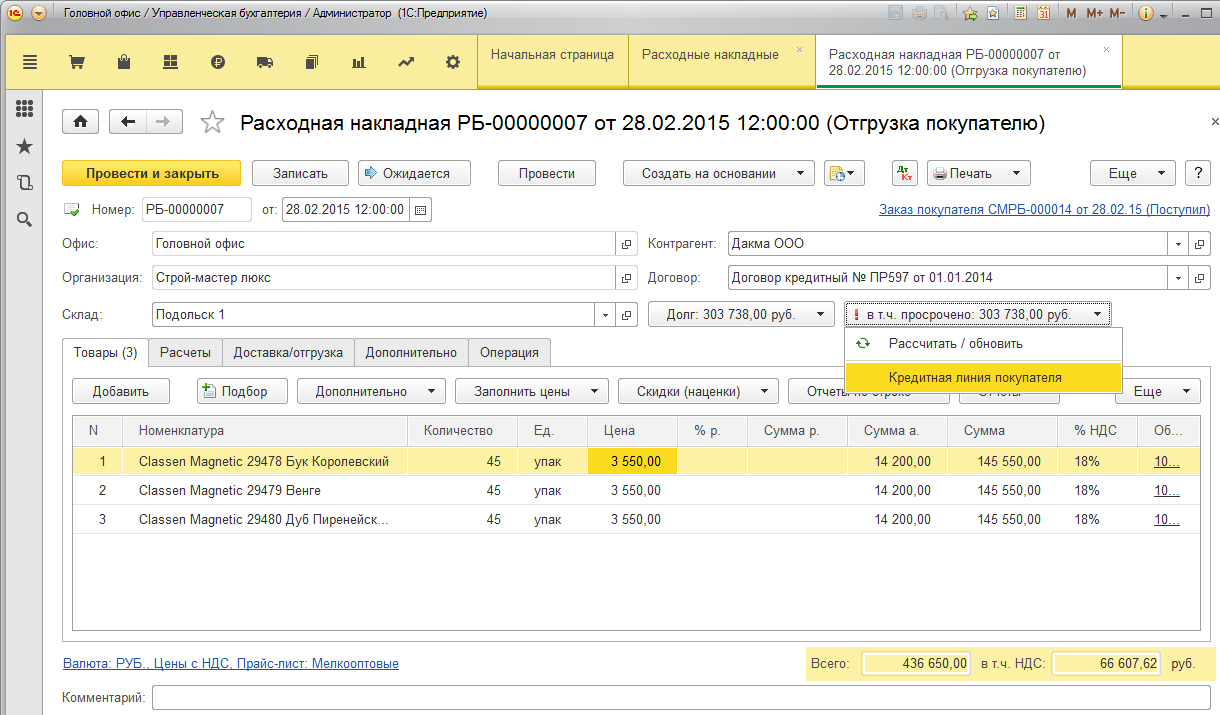This screenshot has height=715, width=1220.
Task: Open the shopping bag section icon
Action: coord(123,62)
